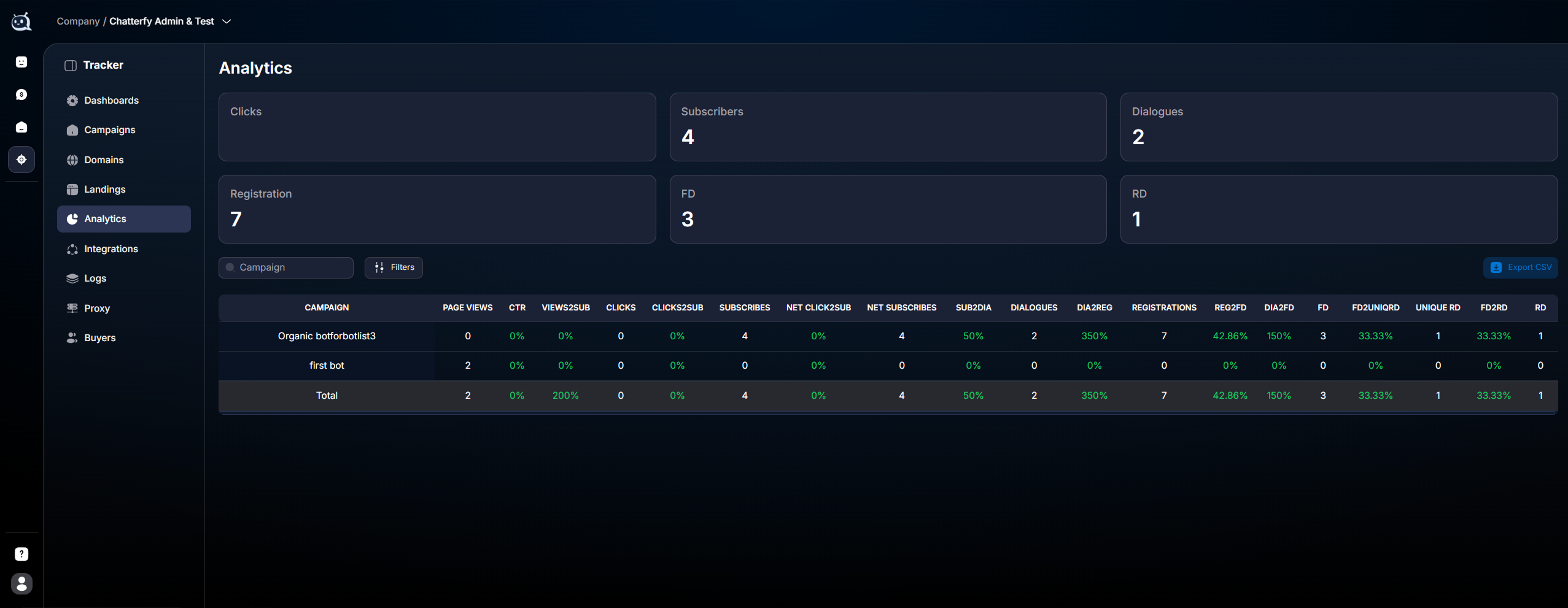Click the Integrations nodes icon
The width and height of the screenshot is (1568, 608).
[72, 249]
